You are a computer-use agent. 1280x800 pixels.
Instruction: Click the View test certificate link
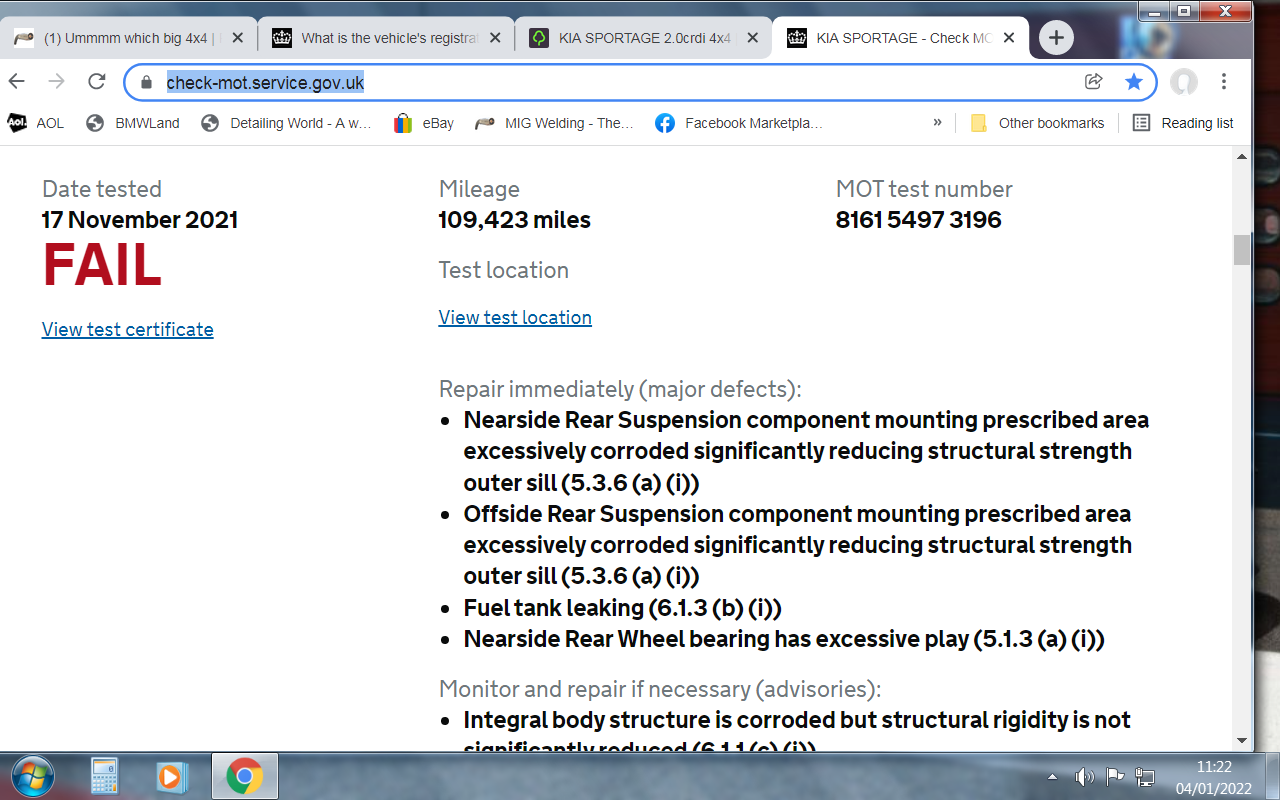127,329
